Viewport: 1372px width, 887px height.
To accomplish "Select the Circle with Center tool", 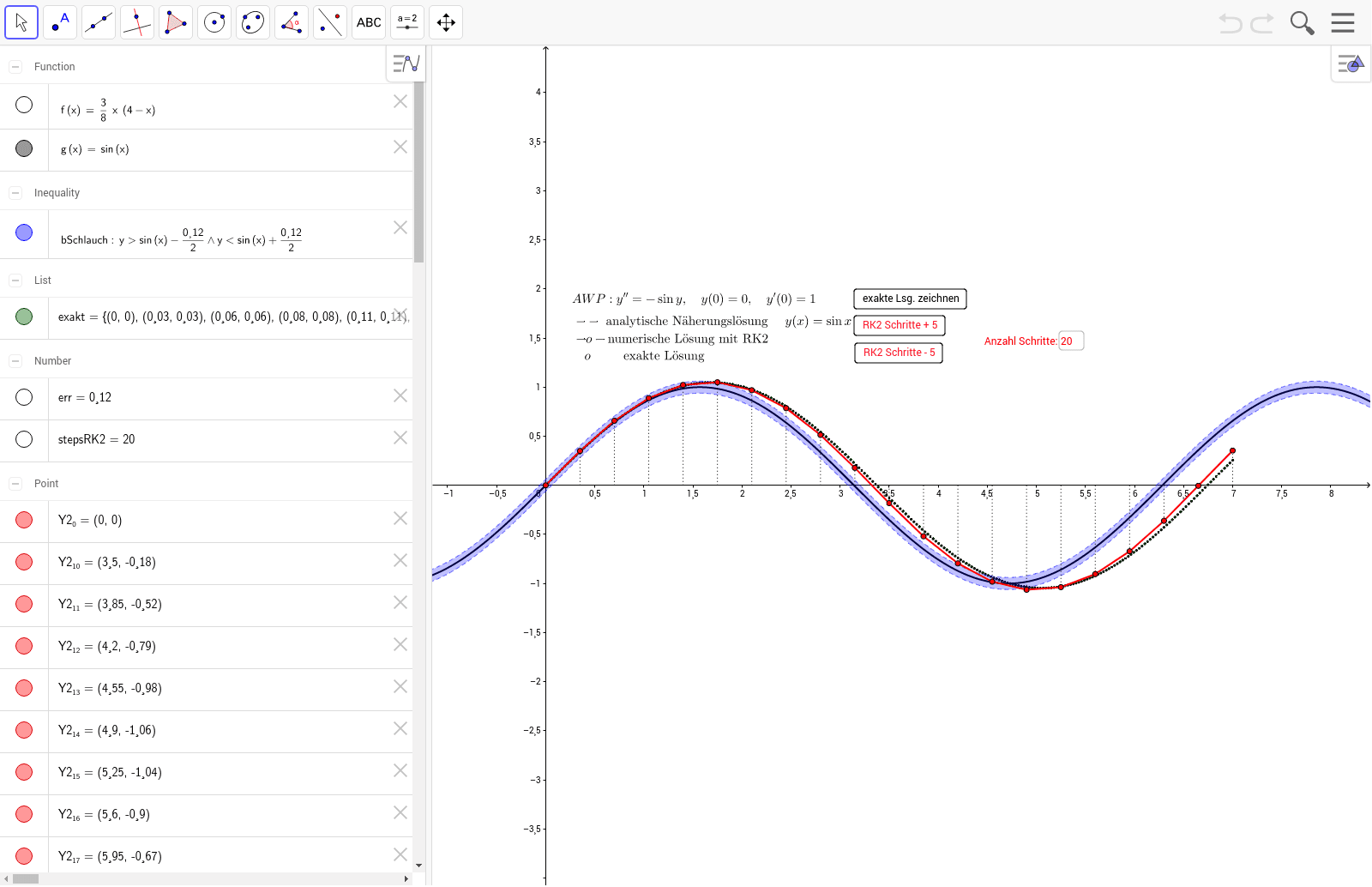I will point(214,22).
